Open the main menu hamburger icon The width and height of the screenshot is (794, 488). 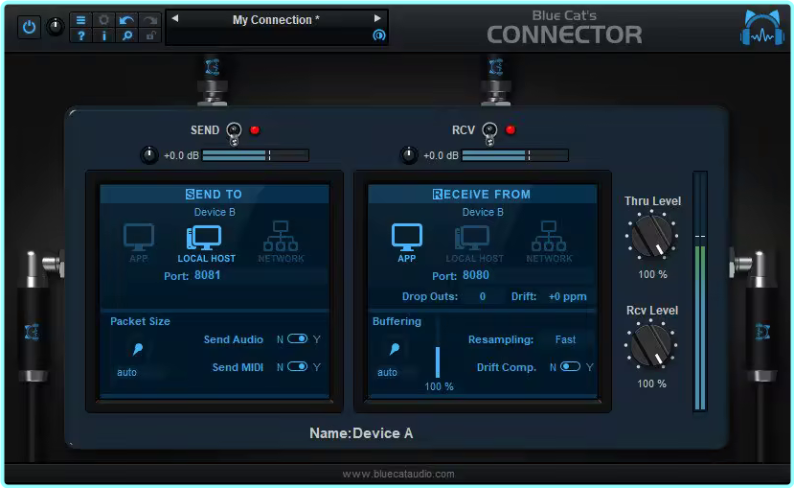point(81,20)
